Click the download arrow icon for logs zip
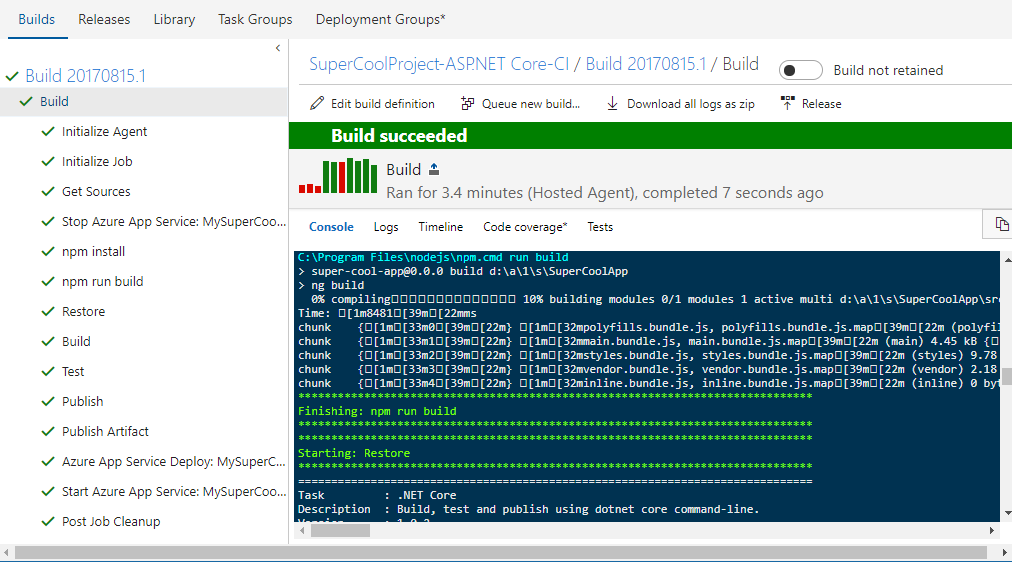 [612, 103]
